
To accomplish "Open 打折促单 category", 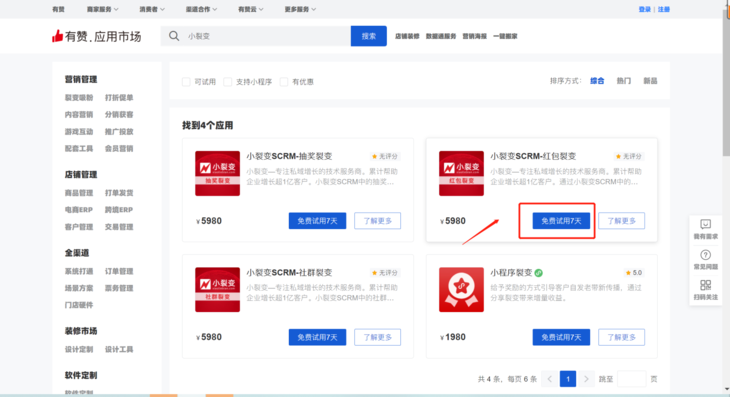I will [119, 98].
